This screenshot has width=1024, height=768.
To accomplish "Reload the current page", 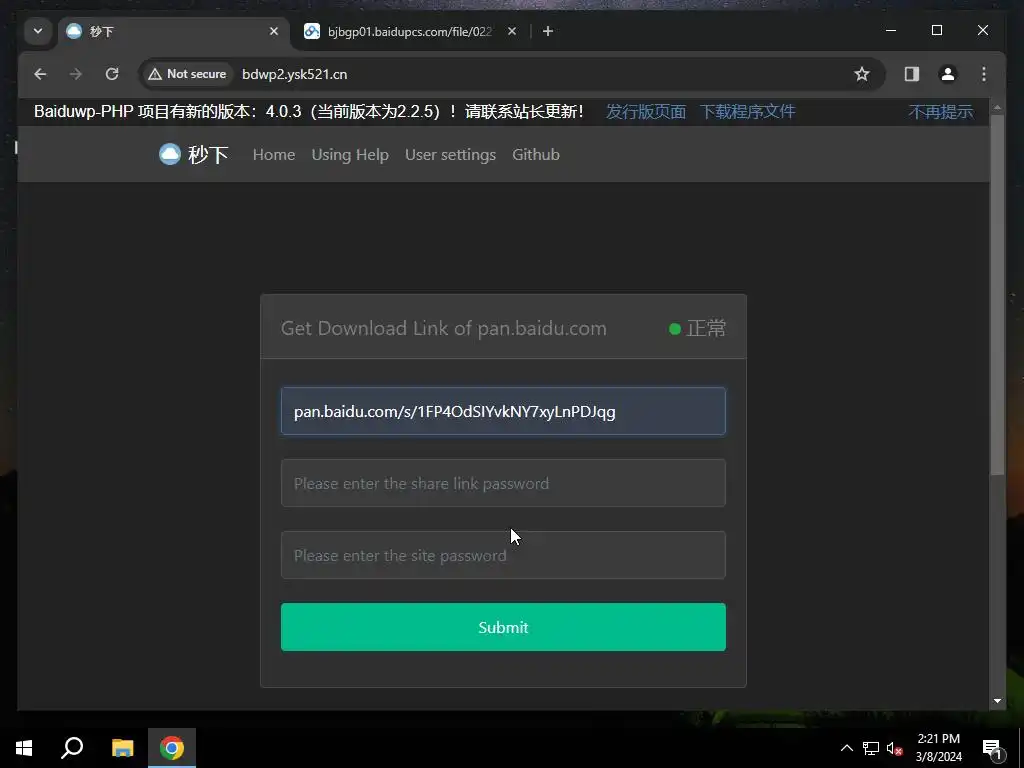I will coord(112,74).
